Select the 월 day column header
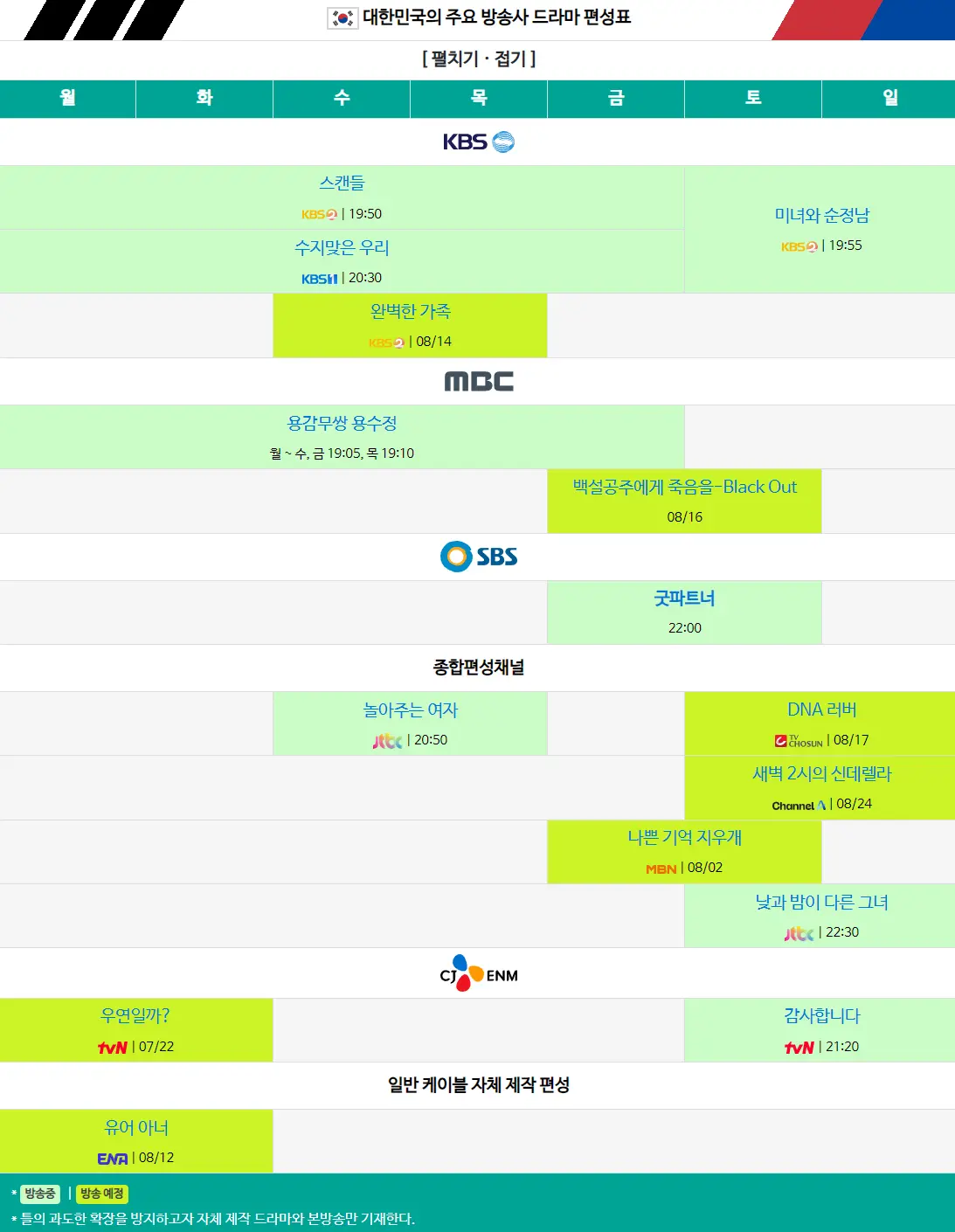 pos(66,98)
